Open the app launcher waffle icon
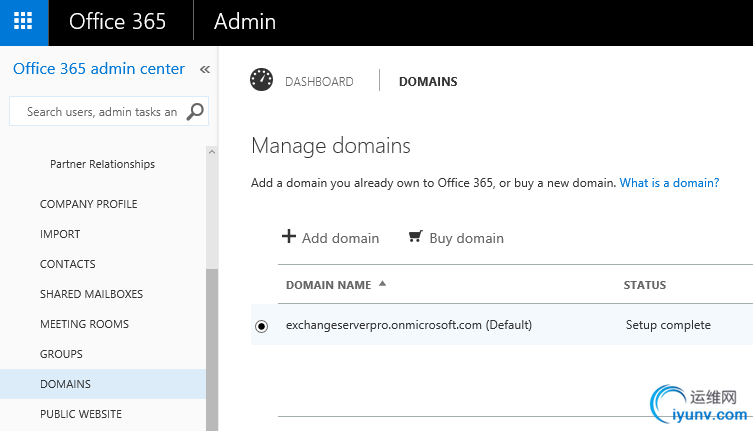 click(x=23, y=22)
